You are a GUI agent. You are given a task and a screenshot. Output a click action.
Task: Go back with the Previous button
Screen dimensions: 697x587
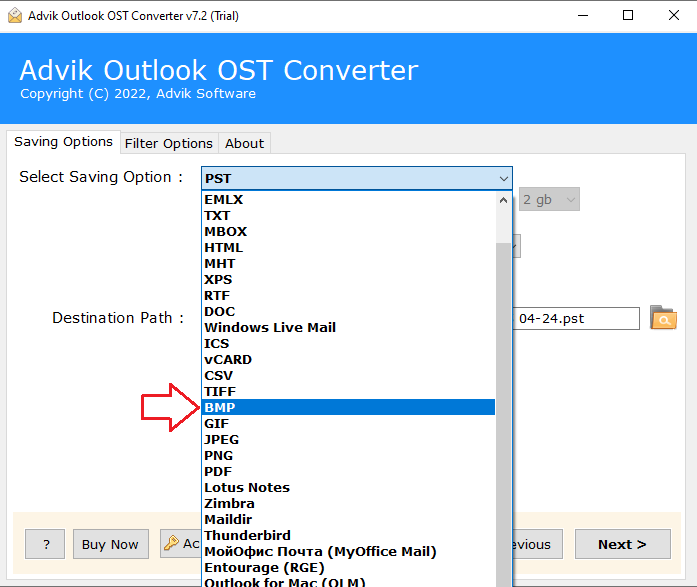coord(538,544)
